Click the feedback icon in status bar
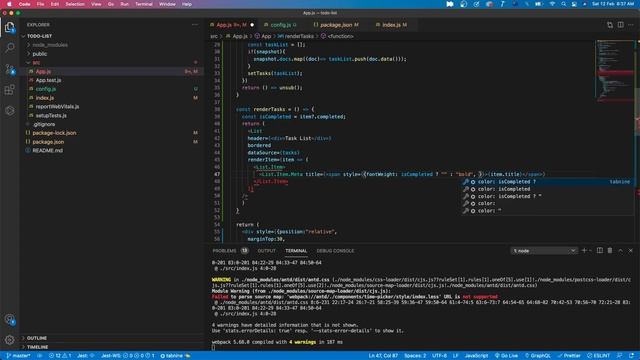 620,356
